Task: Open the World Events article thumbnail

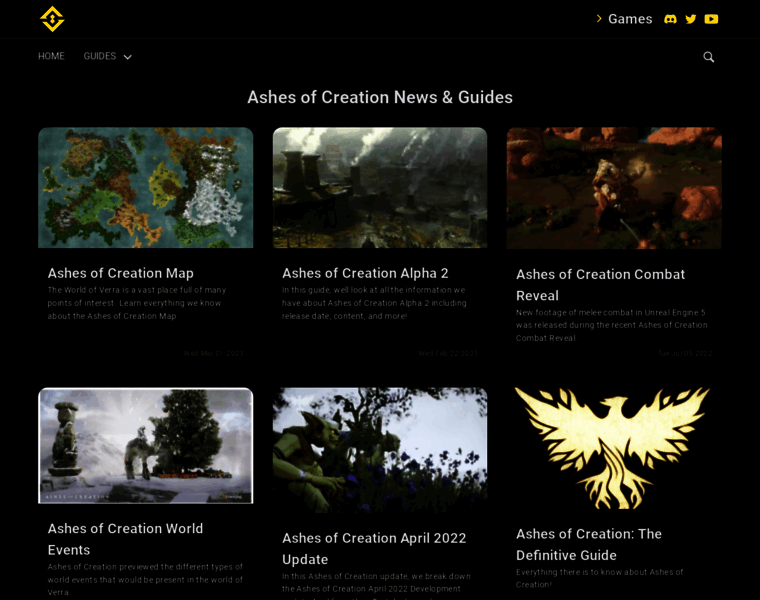Action: 145,445
